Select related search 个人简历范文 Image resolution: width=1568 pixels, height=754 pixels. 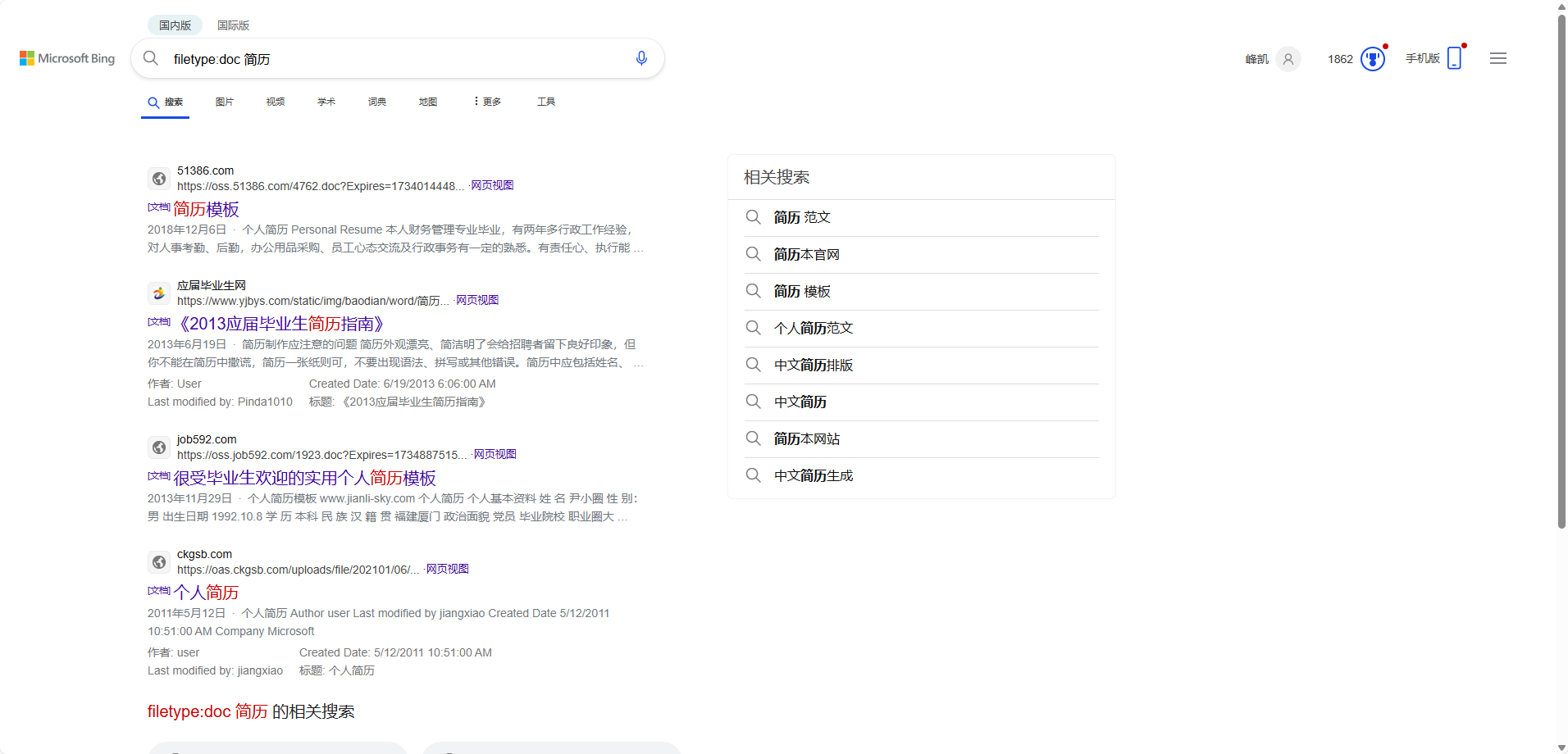click(x=814, y=328)
